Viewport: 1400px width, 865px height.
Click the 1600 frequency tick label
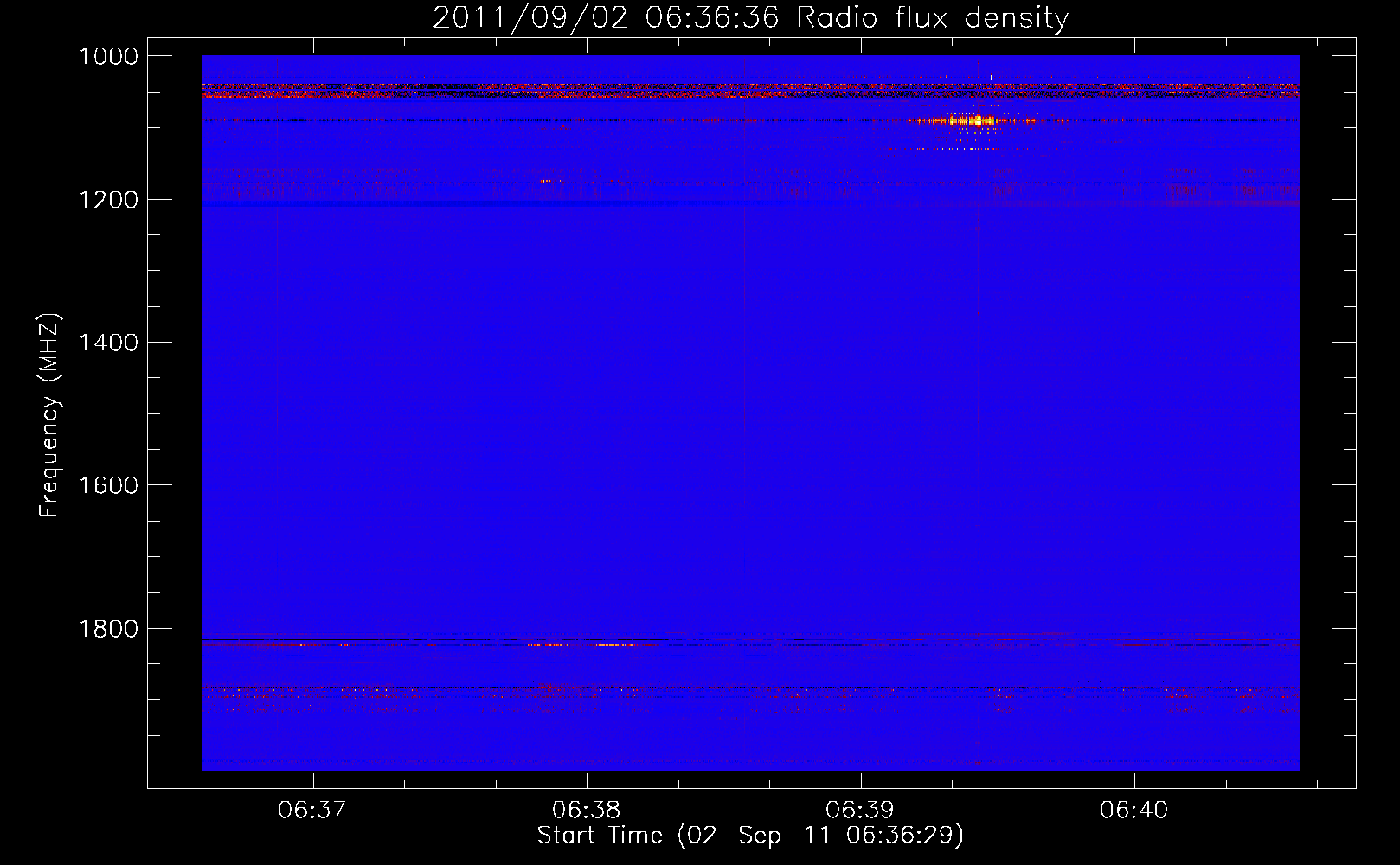(108, 485)
